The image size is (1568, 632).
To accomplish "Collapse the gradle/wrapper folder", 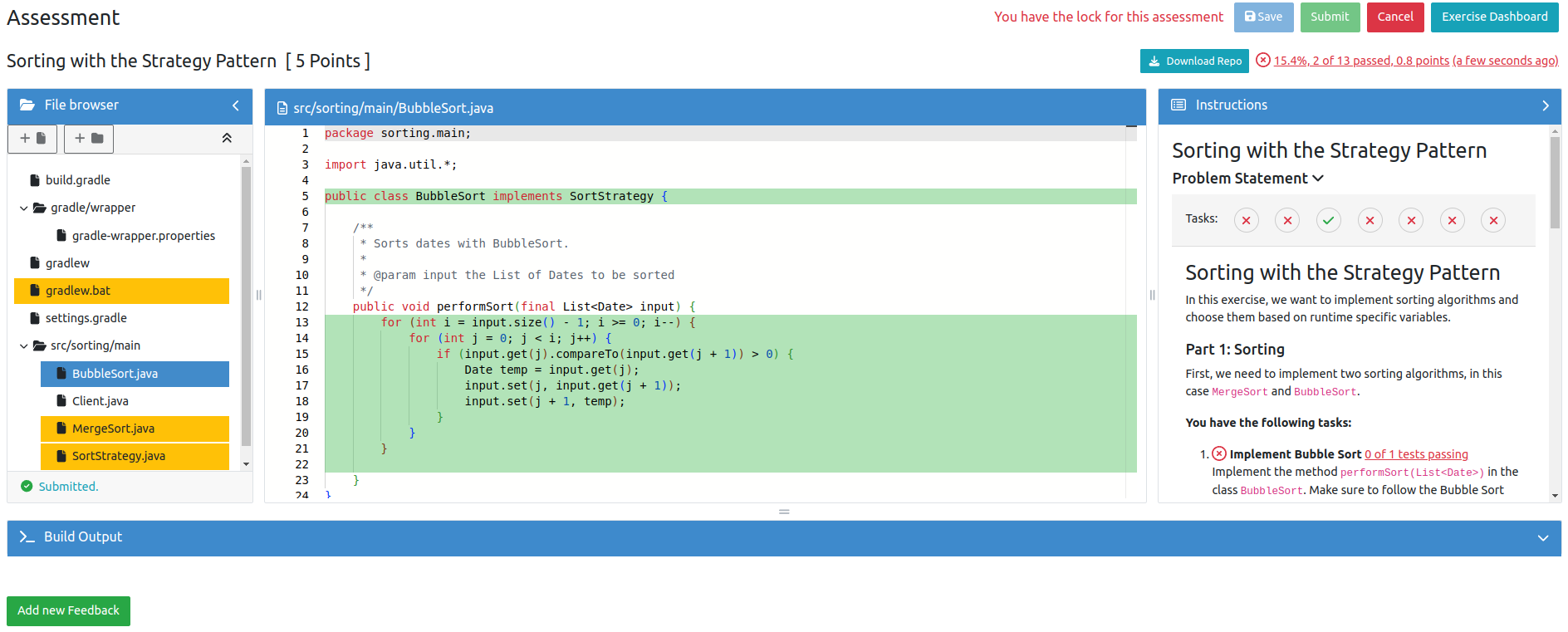I will coord(24,208).
